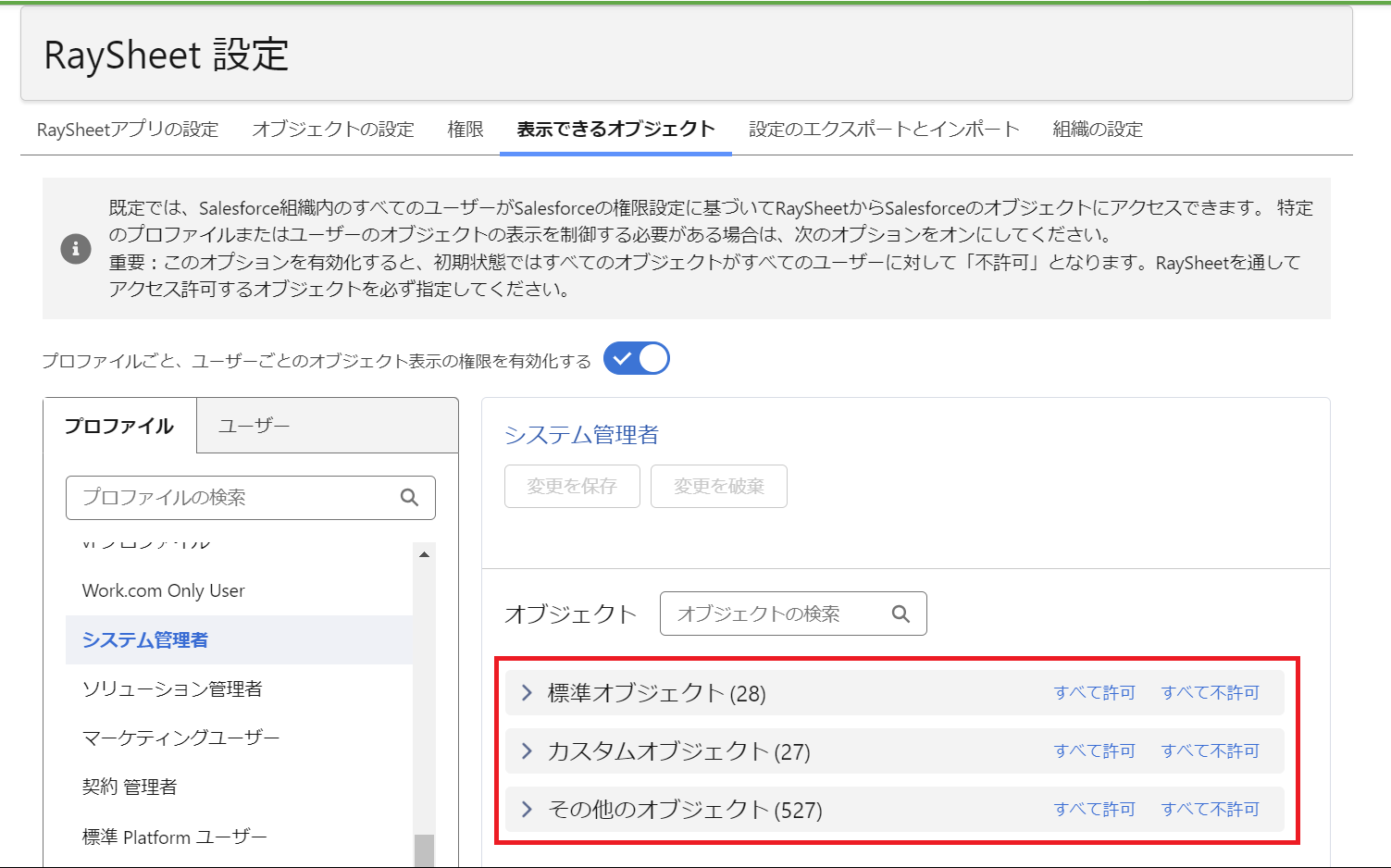Click the profile list scrollbar thumb
This screenshot has height=868, width=1391.
(424, 850)
